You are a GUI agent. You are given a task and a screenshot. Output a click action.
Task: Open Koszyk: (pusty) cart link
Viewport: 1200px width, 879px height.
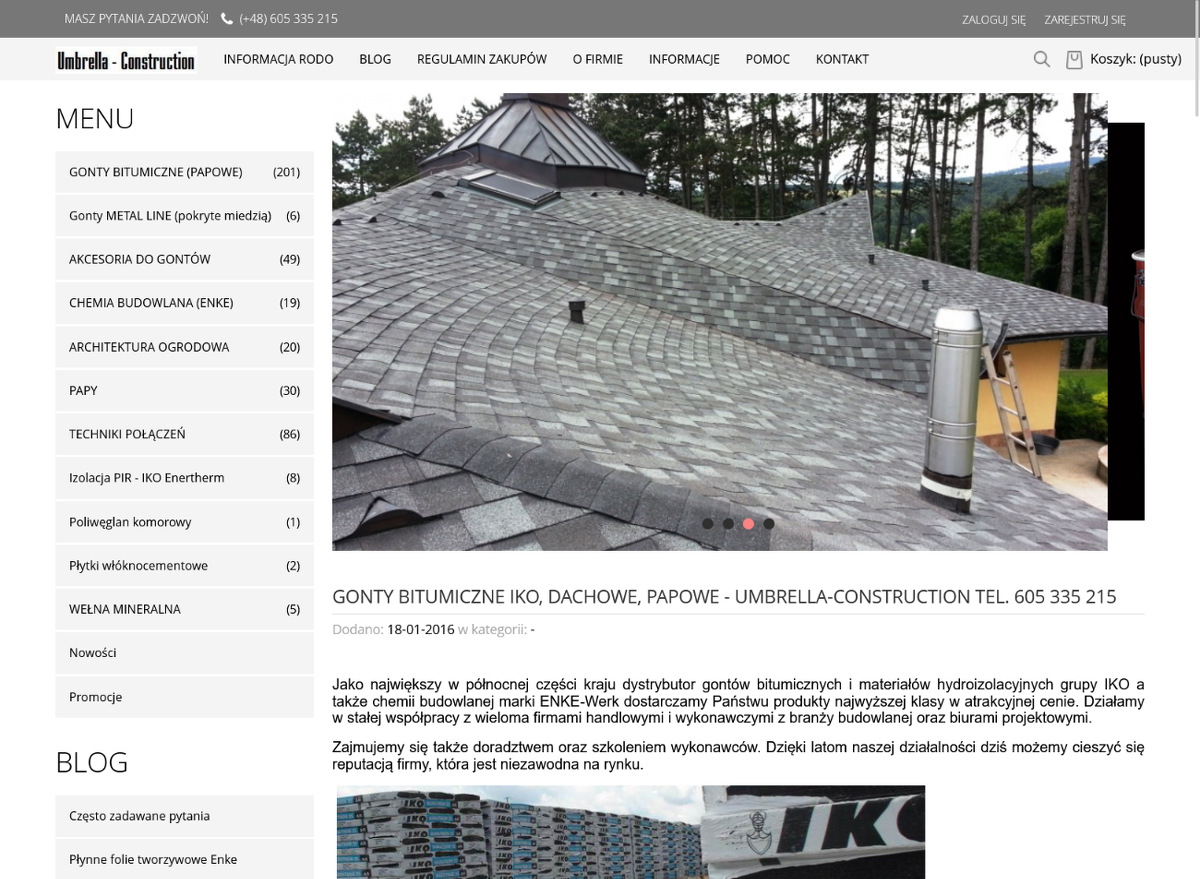click(x=1136, y=59)
